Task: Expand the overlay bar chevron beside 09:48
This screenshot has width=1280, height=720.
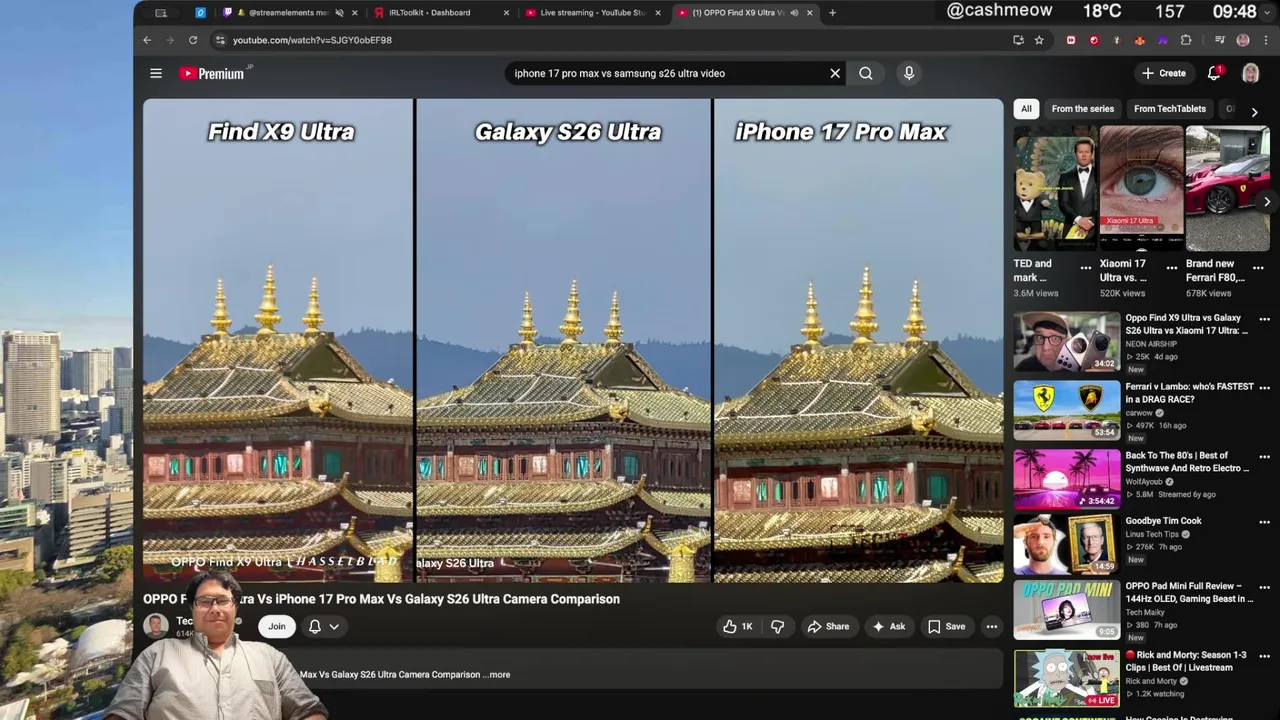Action: [1267, 12]
